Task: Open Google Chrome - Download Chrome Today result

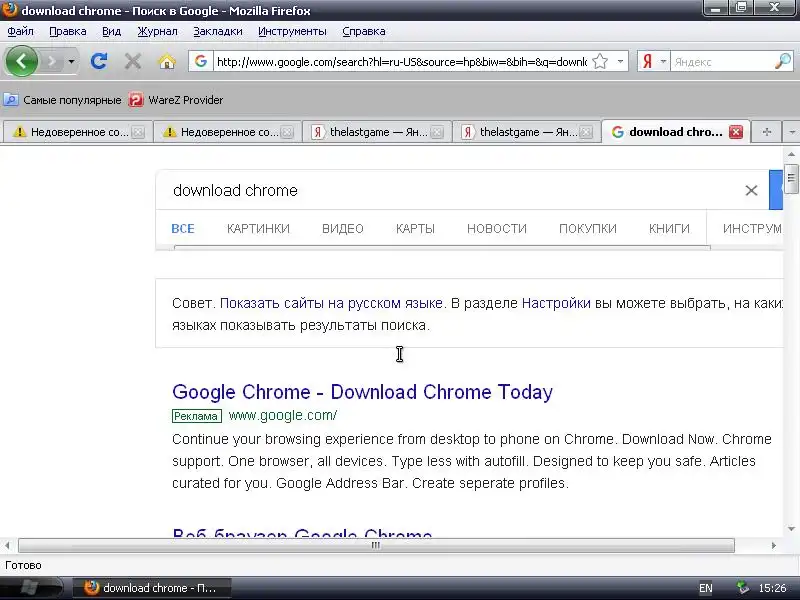Action: click(362, 392)
